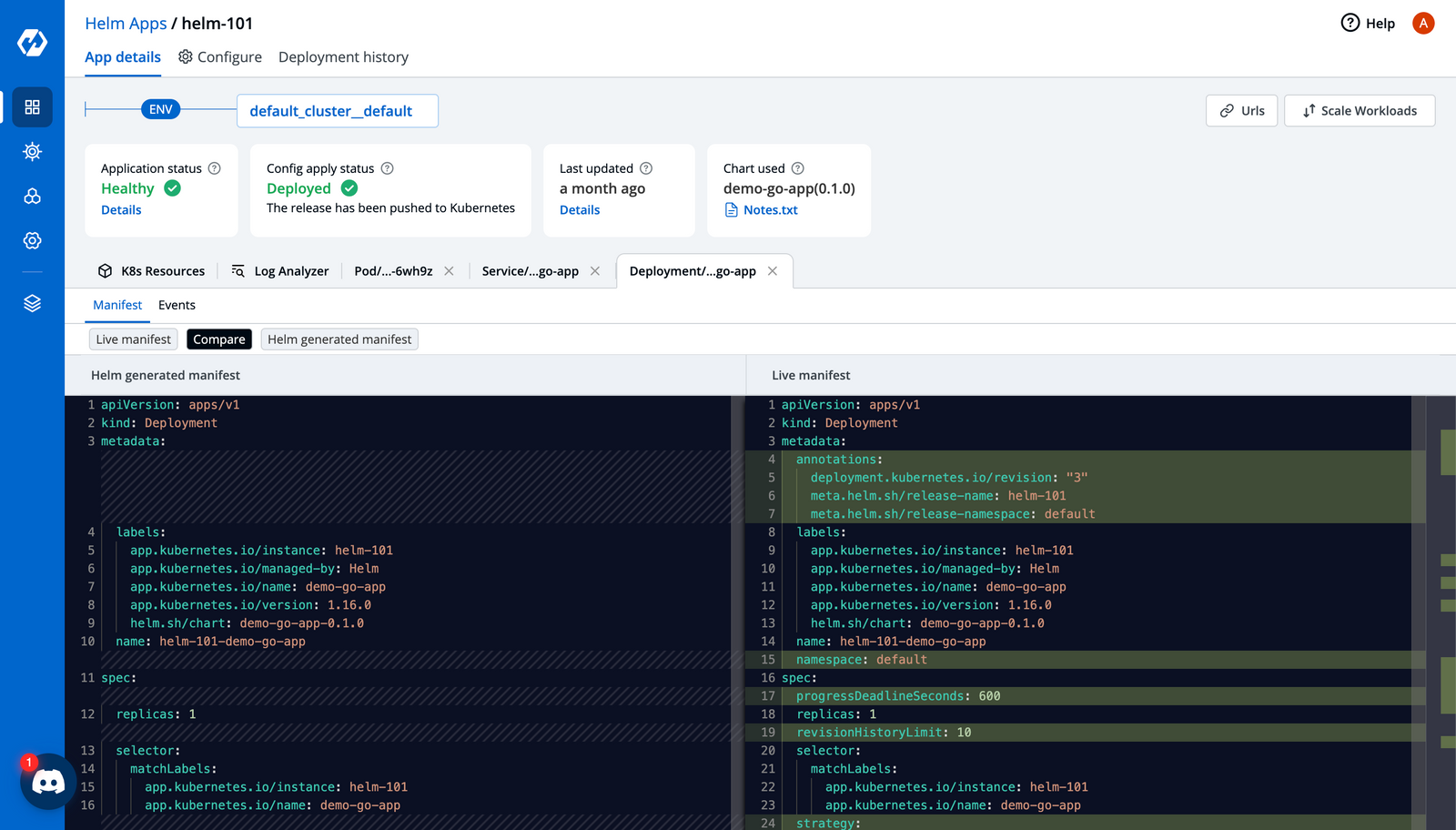Viewport: 1456px width, 830px height.
Task: Click the Help question mark icon
Action: pyautogui.click(x=1351, y=24)
